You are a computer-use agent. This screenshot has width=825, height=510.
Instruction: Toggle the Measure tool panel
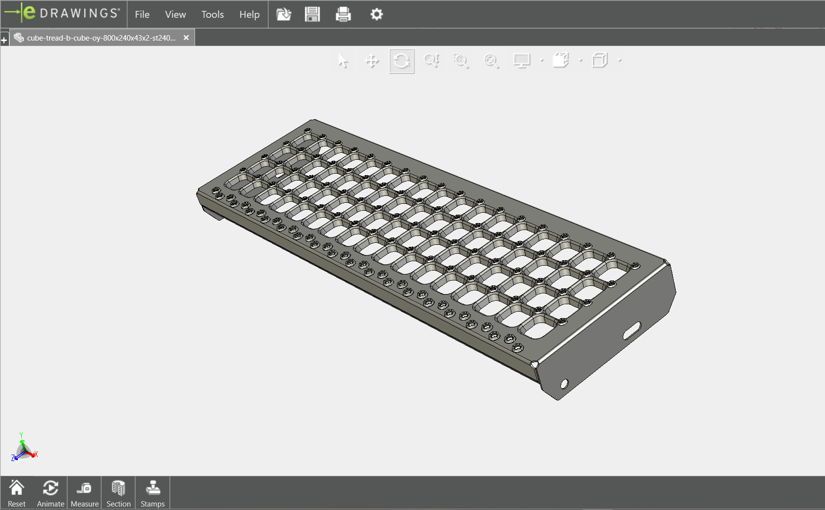(x=84, y=492)
